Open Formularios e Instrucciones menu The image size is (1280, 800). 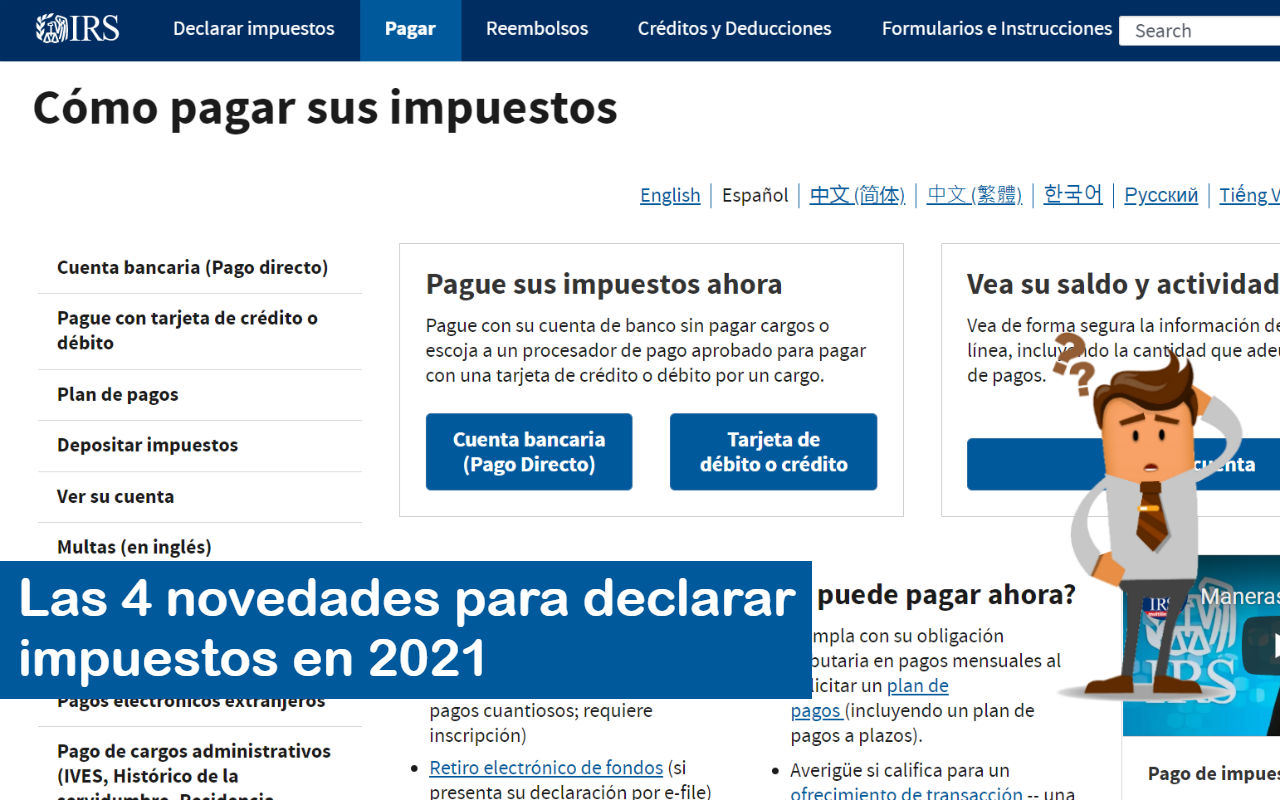point(997,29)
